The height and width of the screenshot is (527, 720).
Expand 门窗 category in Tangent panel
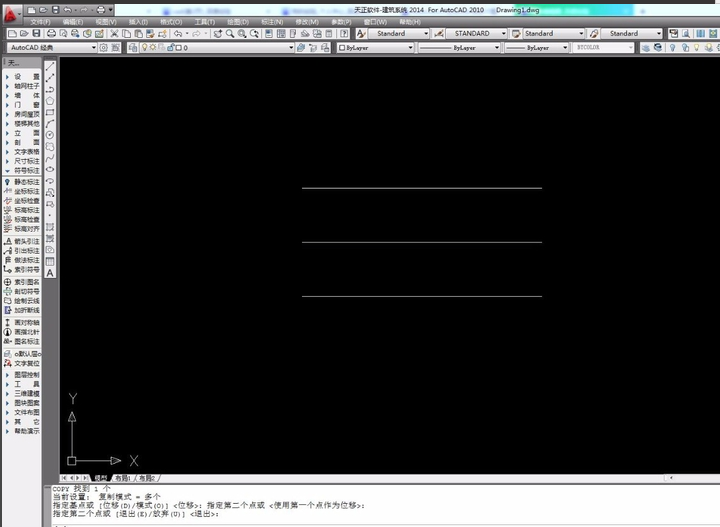(x=22, y=105)
